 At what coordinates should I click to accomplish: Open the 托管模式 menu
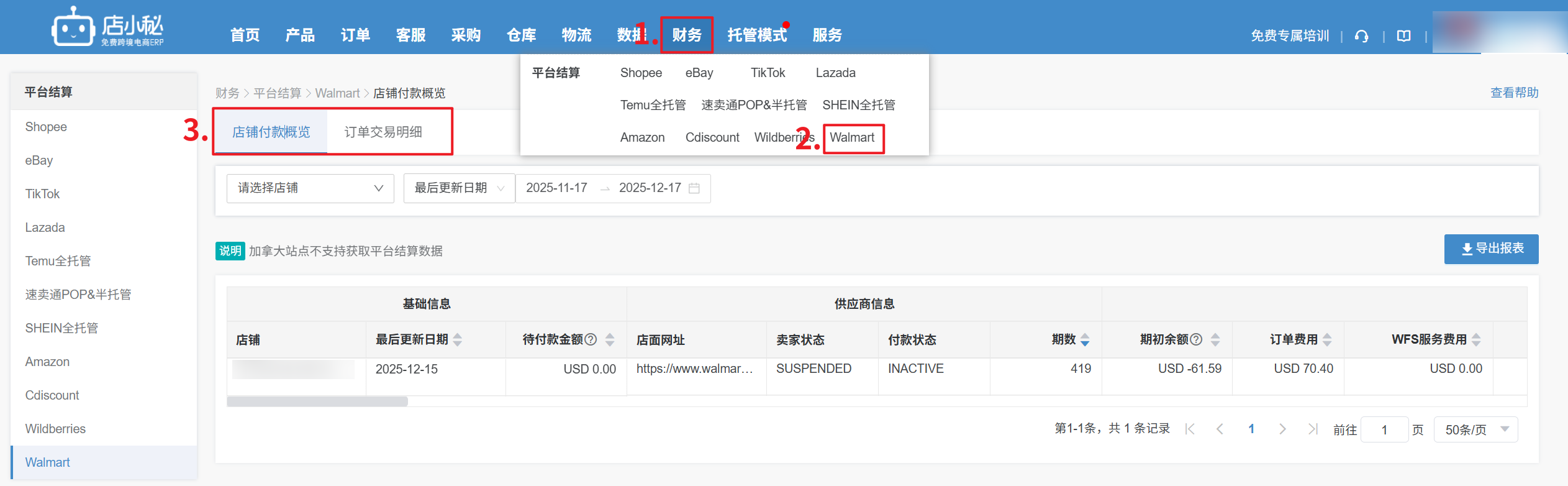pos(757,35)
